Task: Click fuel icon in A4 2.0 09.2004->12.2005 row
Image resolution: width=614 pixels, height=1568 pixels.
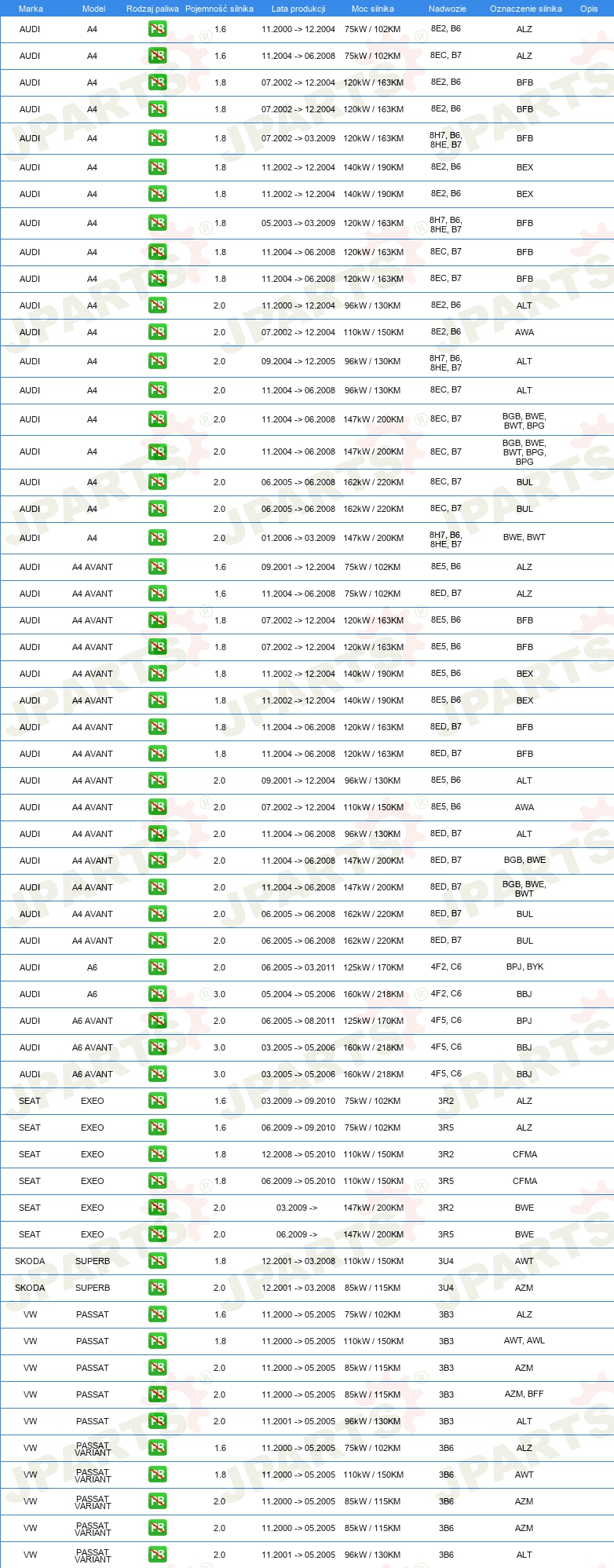Action: 157,361
